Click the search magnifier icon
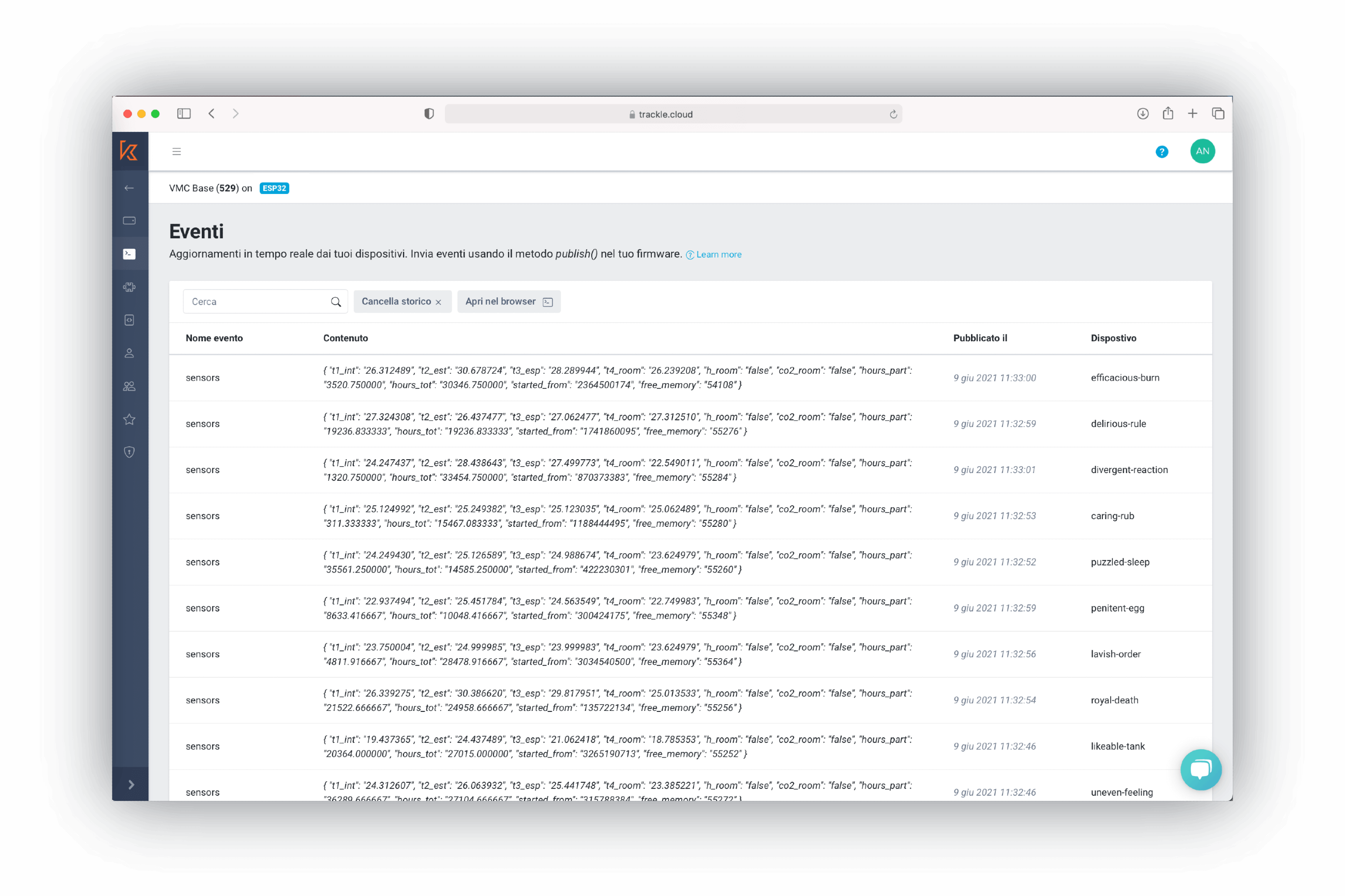The height and width of the screenshot is (896, 1345). (336, 302)
